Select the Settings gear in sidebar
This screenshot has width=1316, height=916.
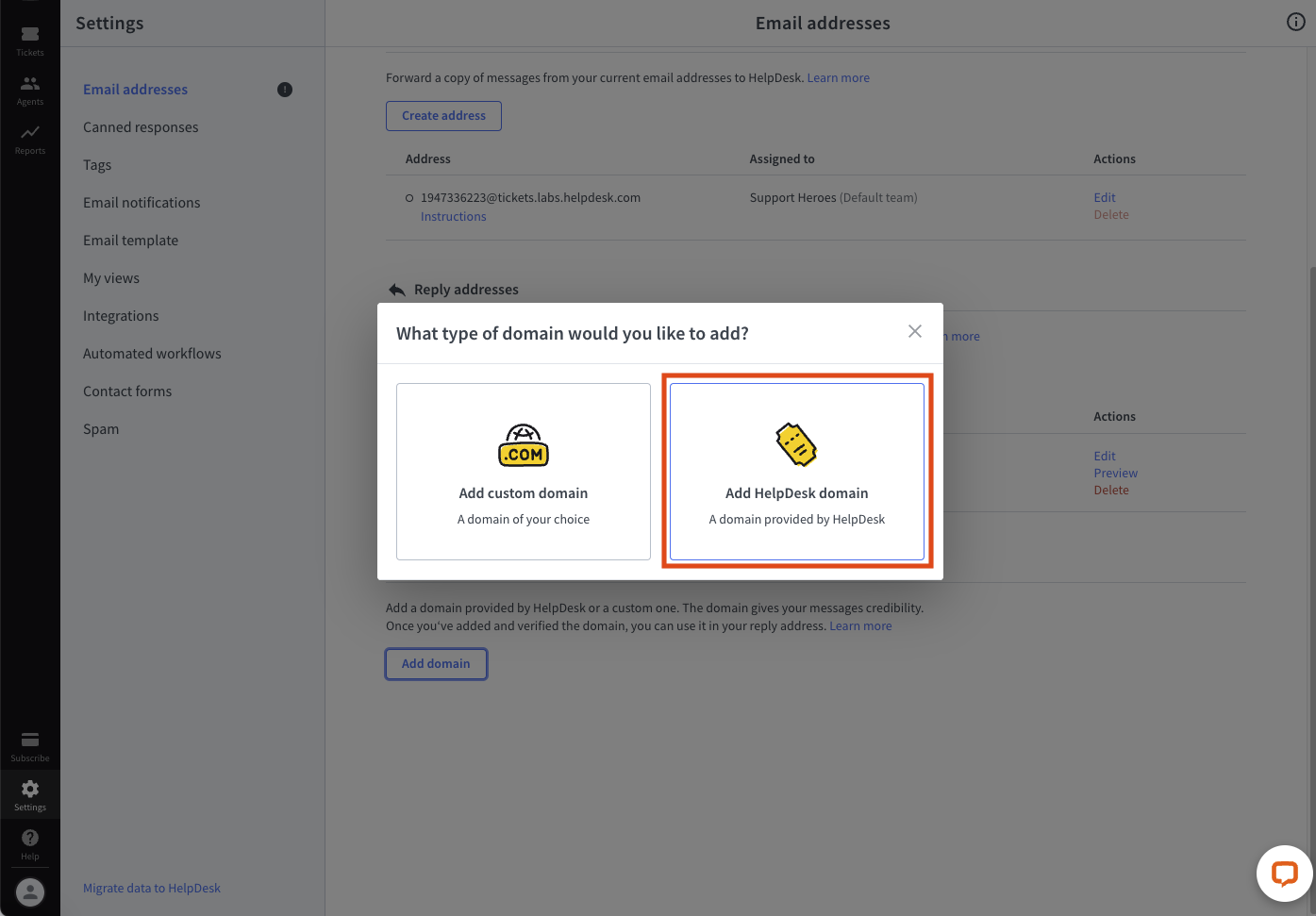(x=29, y=793)
